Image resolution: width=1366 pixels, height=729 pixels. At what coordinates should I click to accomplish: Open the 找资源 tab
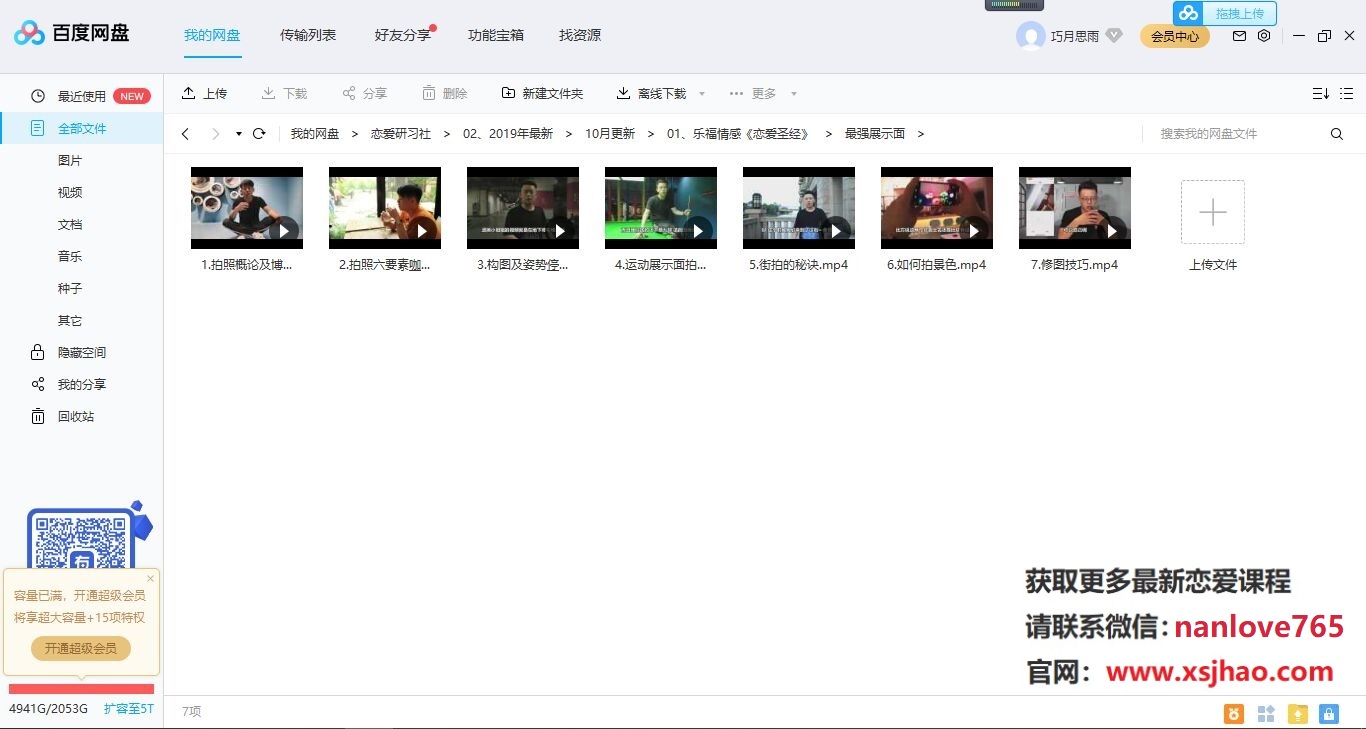click(580, 35)
